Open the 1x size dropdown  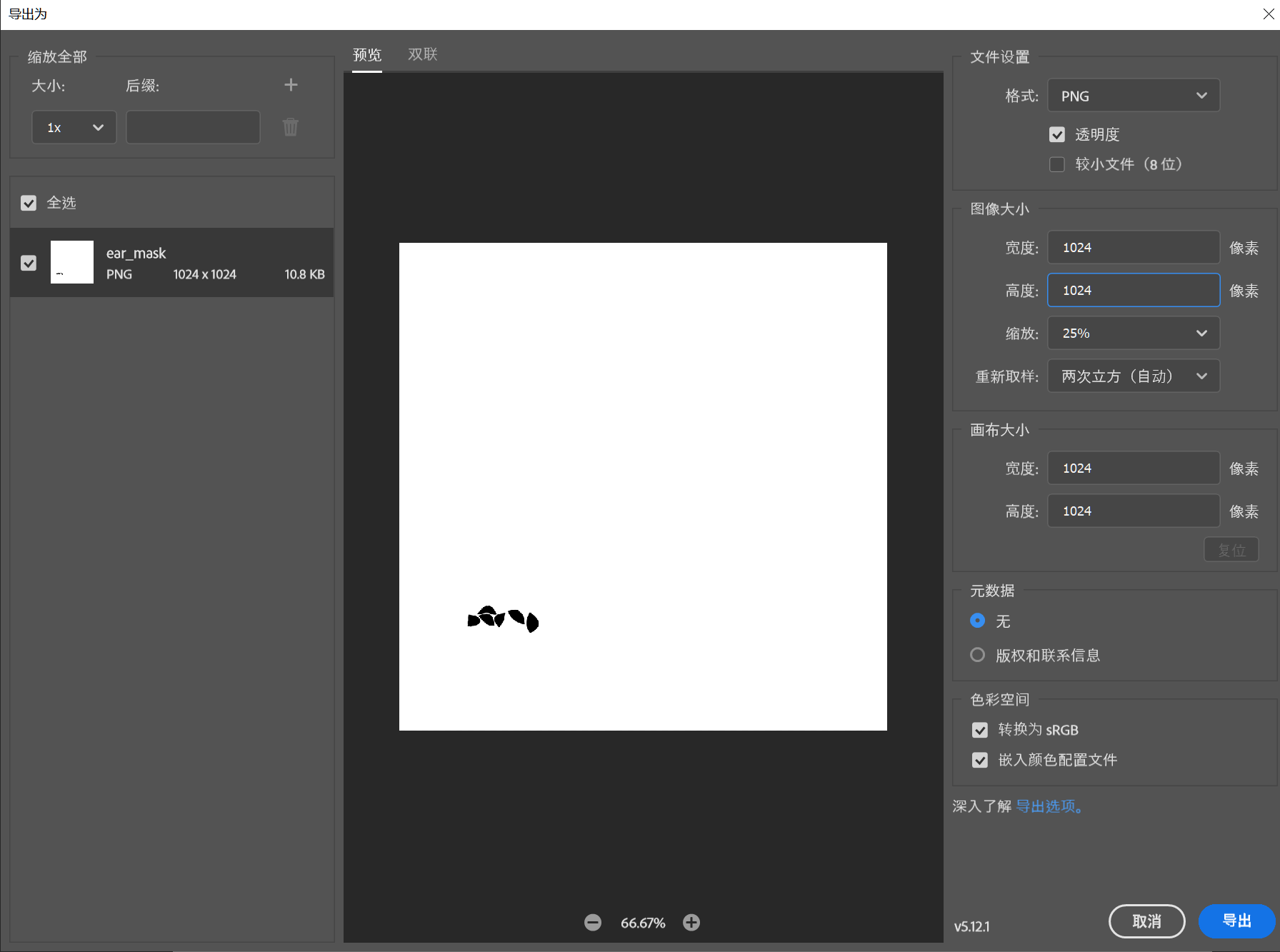pyautogui.click(x=74, y=128)
